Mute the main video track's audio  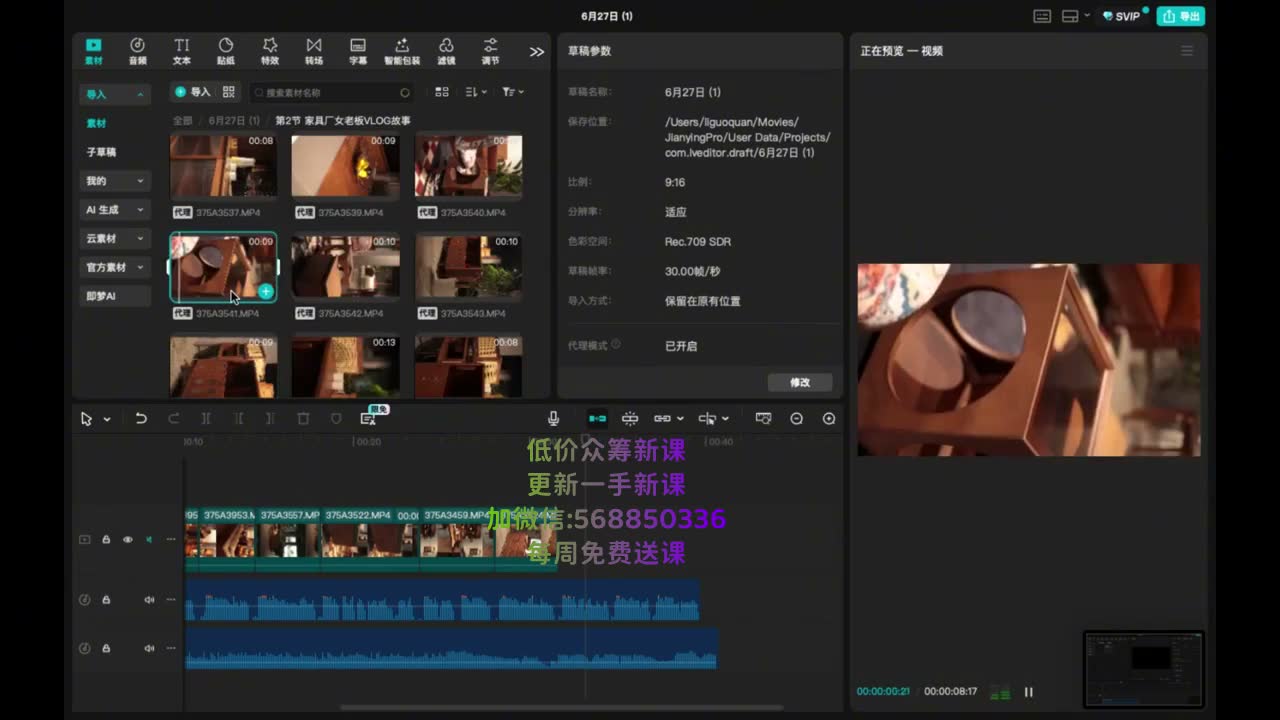pos(149,539)
